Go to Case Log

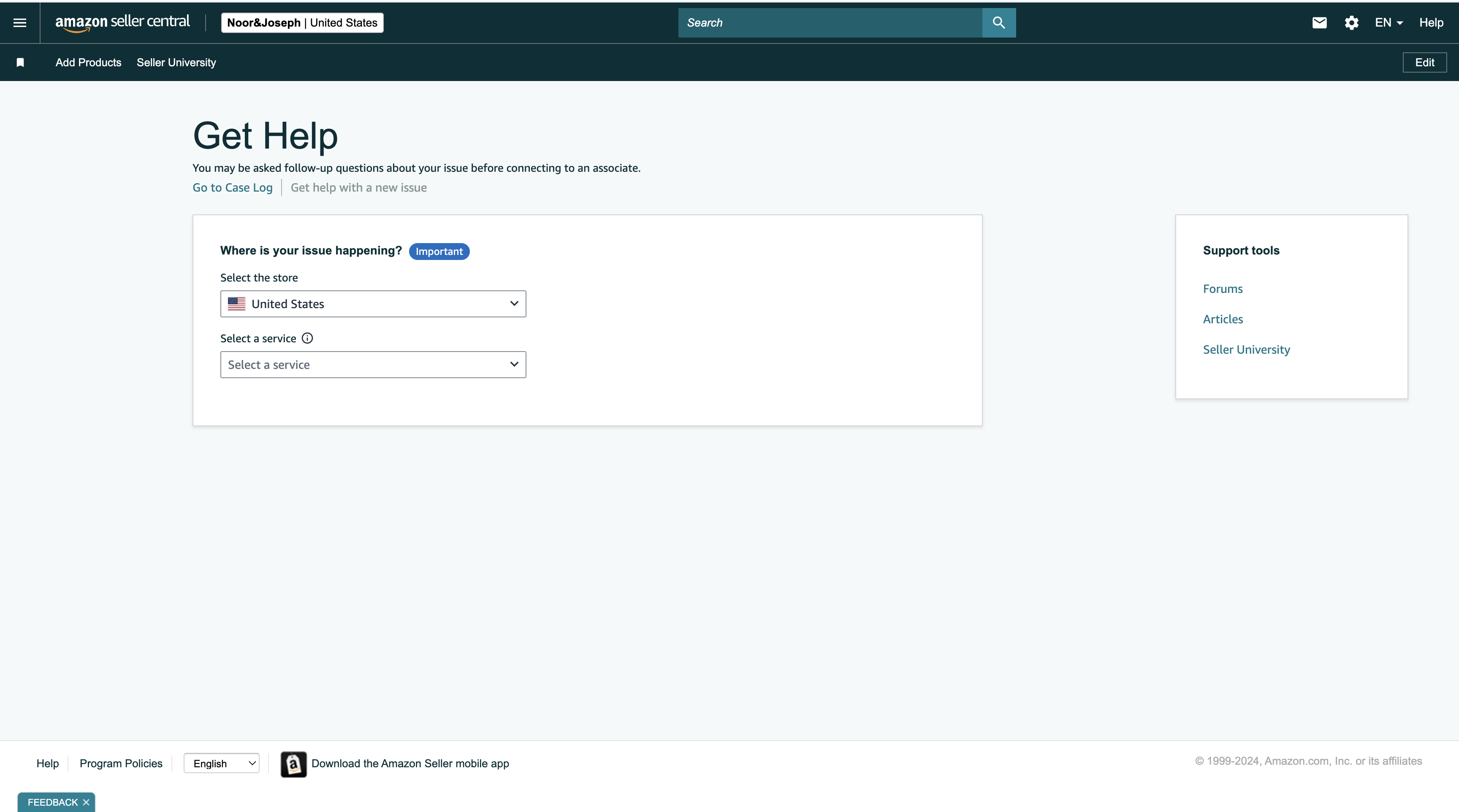coord(232,187)
